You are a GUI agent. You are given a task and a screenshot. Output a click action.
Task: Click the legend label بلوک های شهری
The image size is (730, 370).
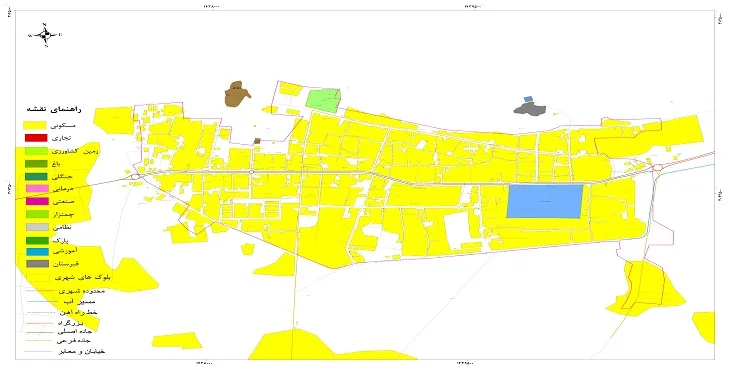pyautogui.click(x=83, y=278)
